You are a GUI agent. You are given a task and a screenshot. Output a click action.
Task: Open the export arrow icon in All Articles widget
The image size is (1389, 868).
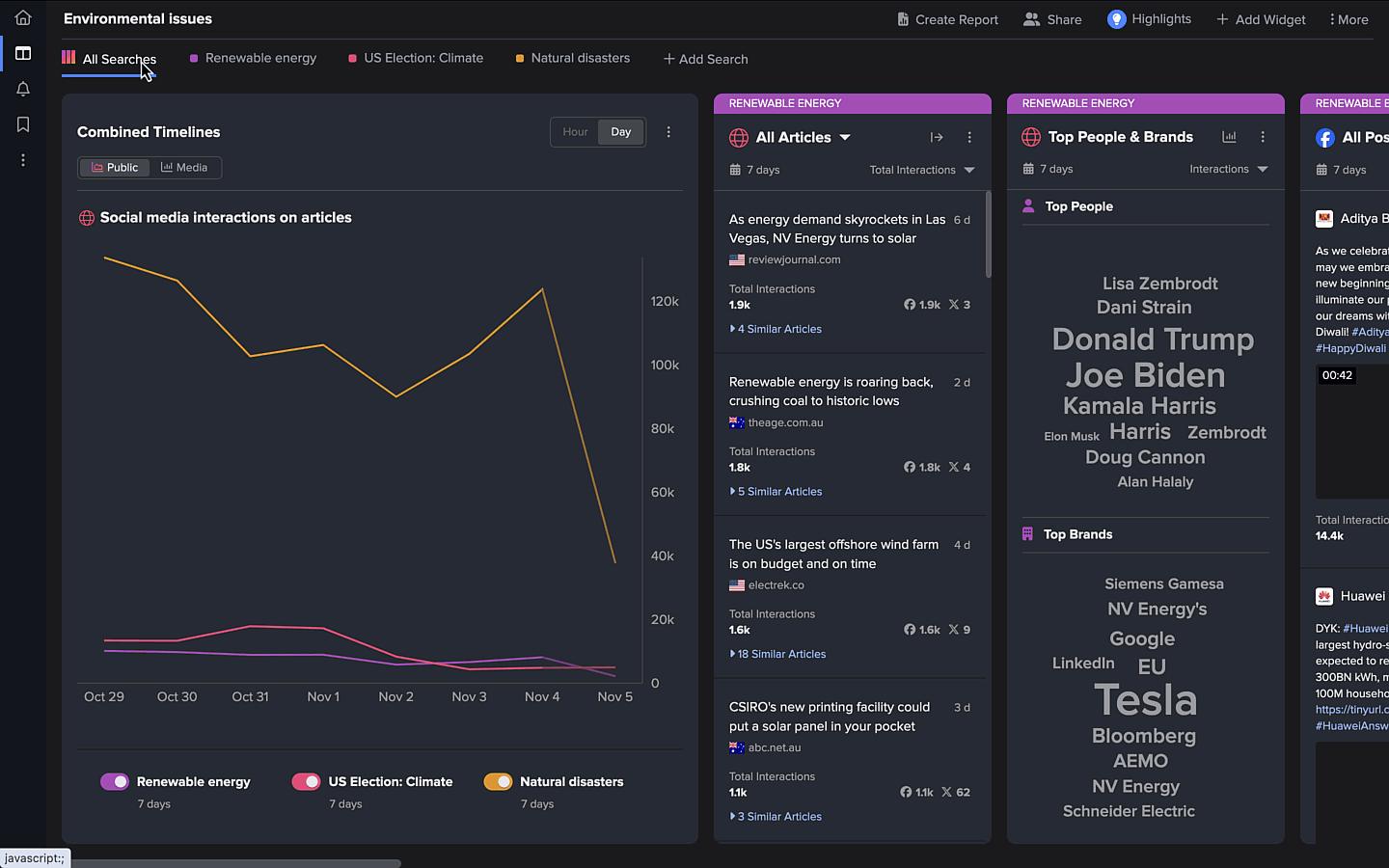pyautogui.click(x=937, y=137)
